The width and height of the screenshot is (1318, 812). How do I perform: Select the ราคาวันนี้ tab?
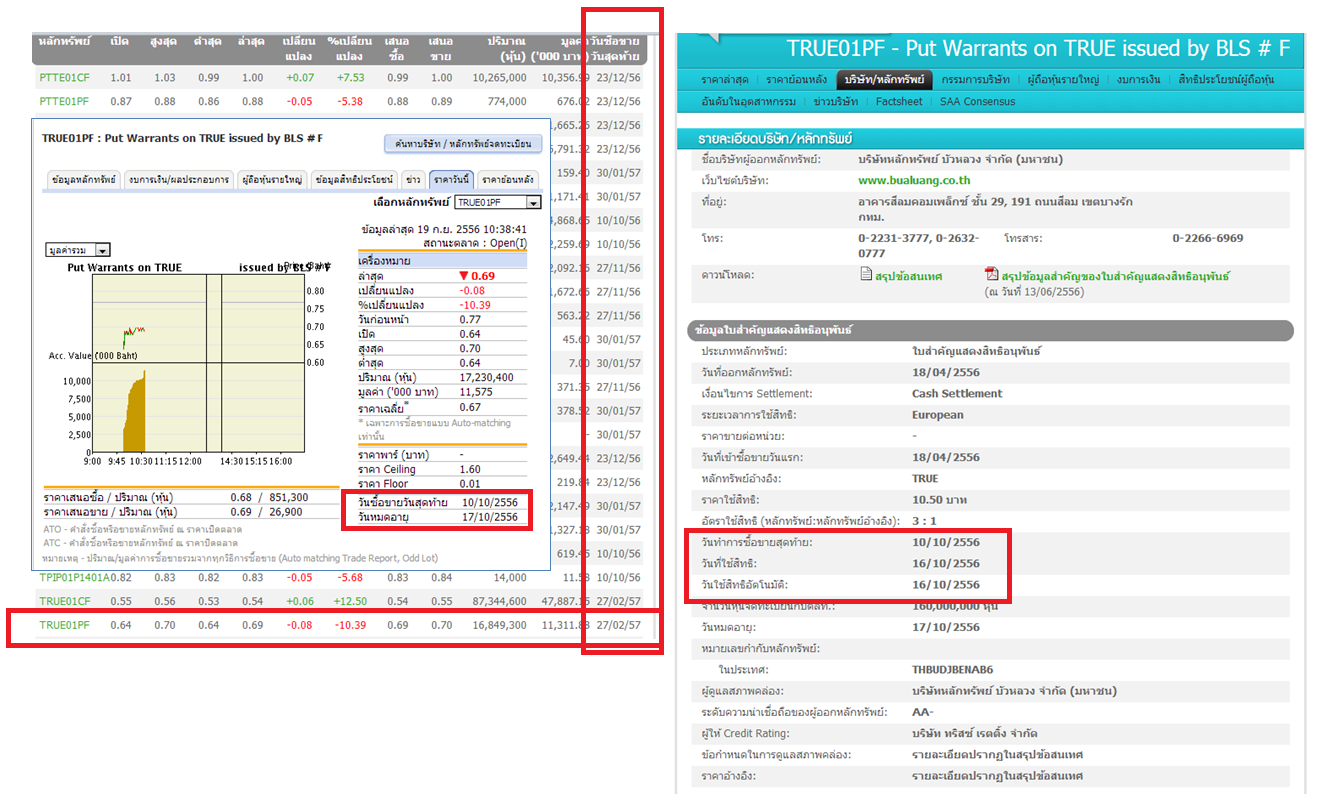(452, 180)
